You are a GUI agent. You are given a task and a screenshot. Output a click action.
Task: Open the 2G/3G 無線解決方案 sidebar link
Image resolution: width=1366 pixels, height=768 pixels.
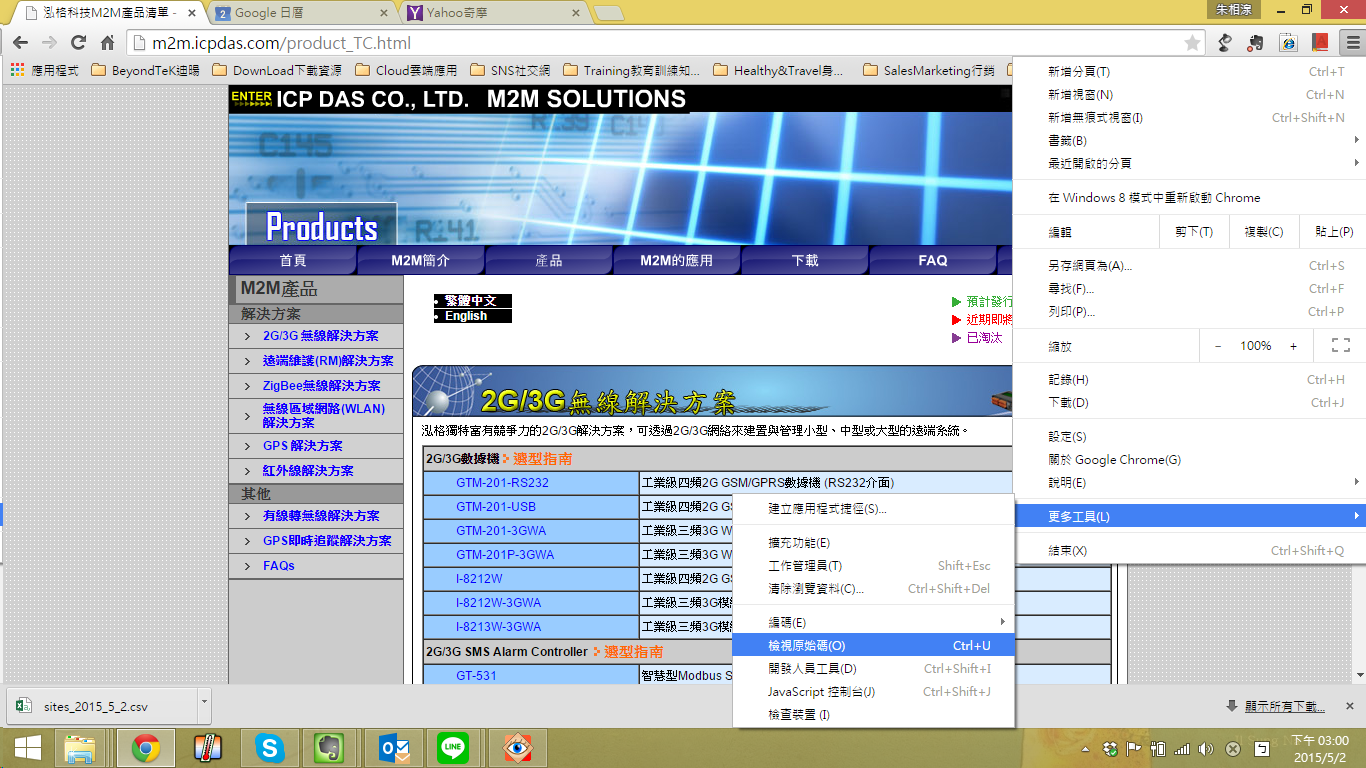320,336
